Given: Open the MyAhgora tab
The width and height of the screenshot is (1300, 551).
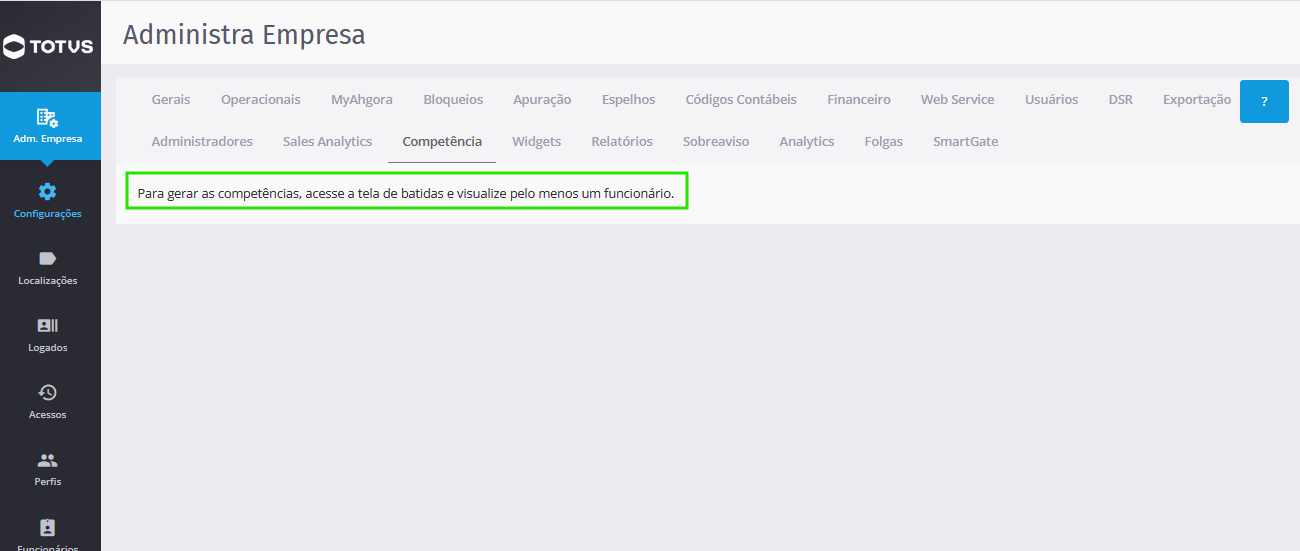Looking at the screenshot, I should [362, 99].
